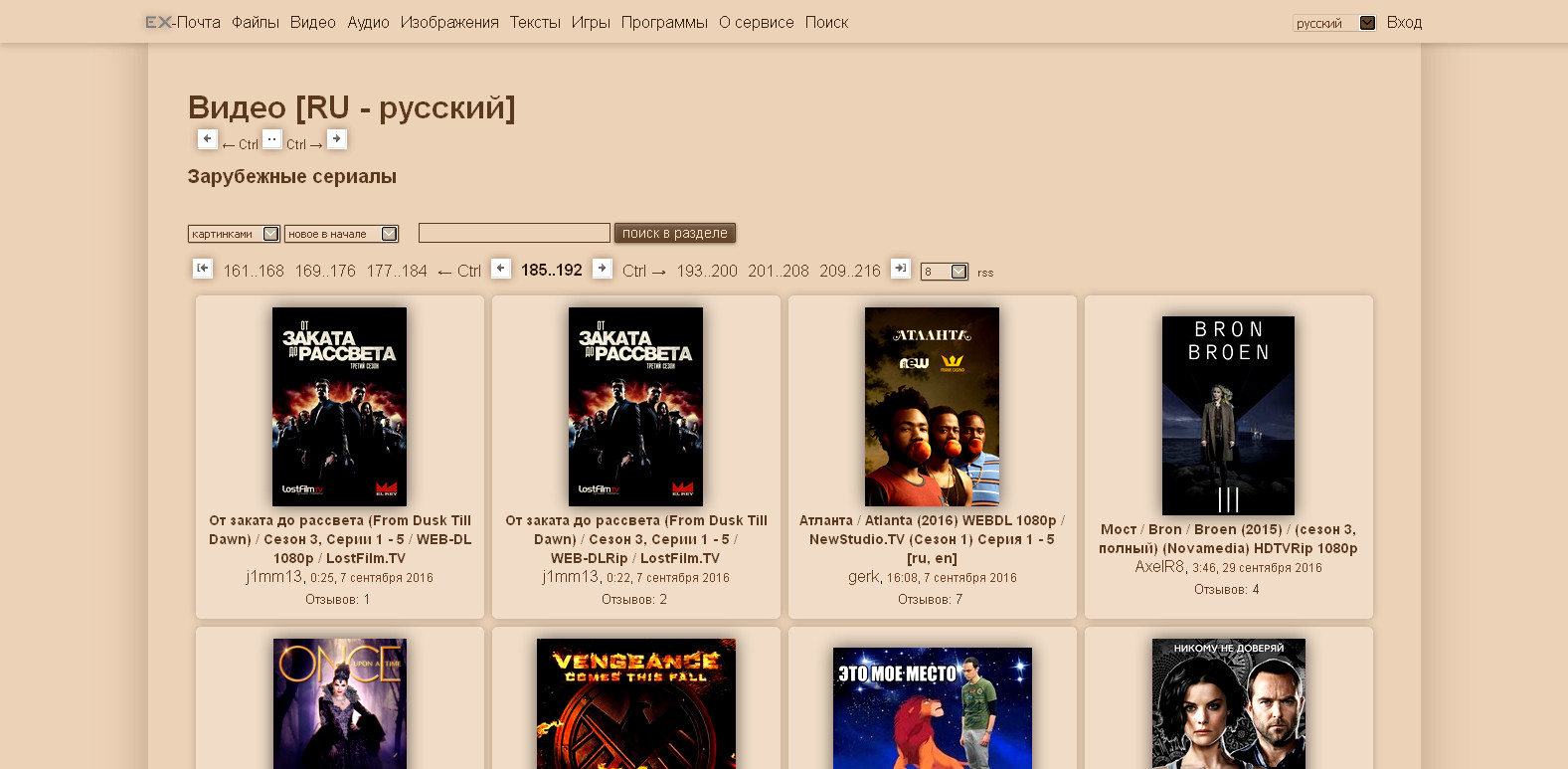Screen dimensions: 1568x769
Task: Open the items-per-page dropdown showing 8
Action: pos(944,272)
